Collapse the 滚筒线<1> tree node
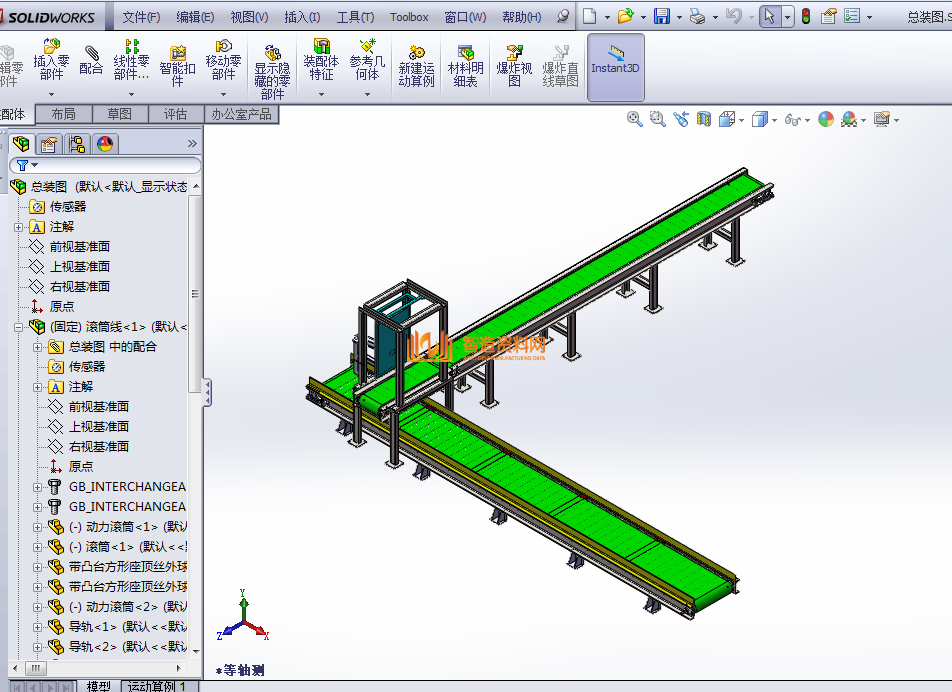The height and width of the screenshot is (692, 952). coord(19,327)
